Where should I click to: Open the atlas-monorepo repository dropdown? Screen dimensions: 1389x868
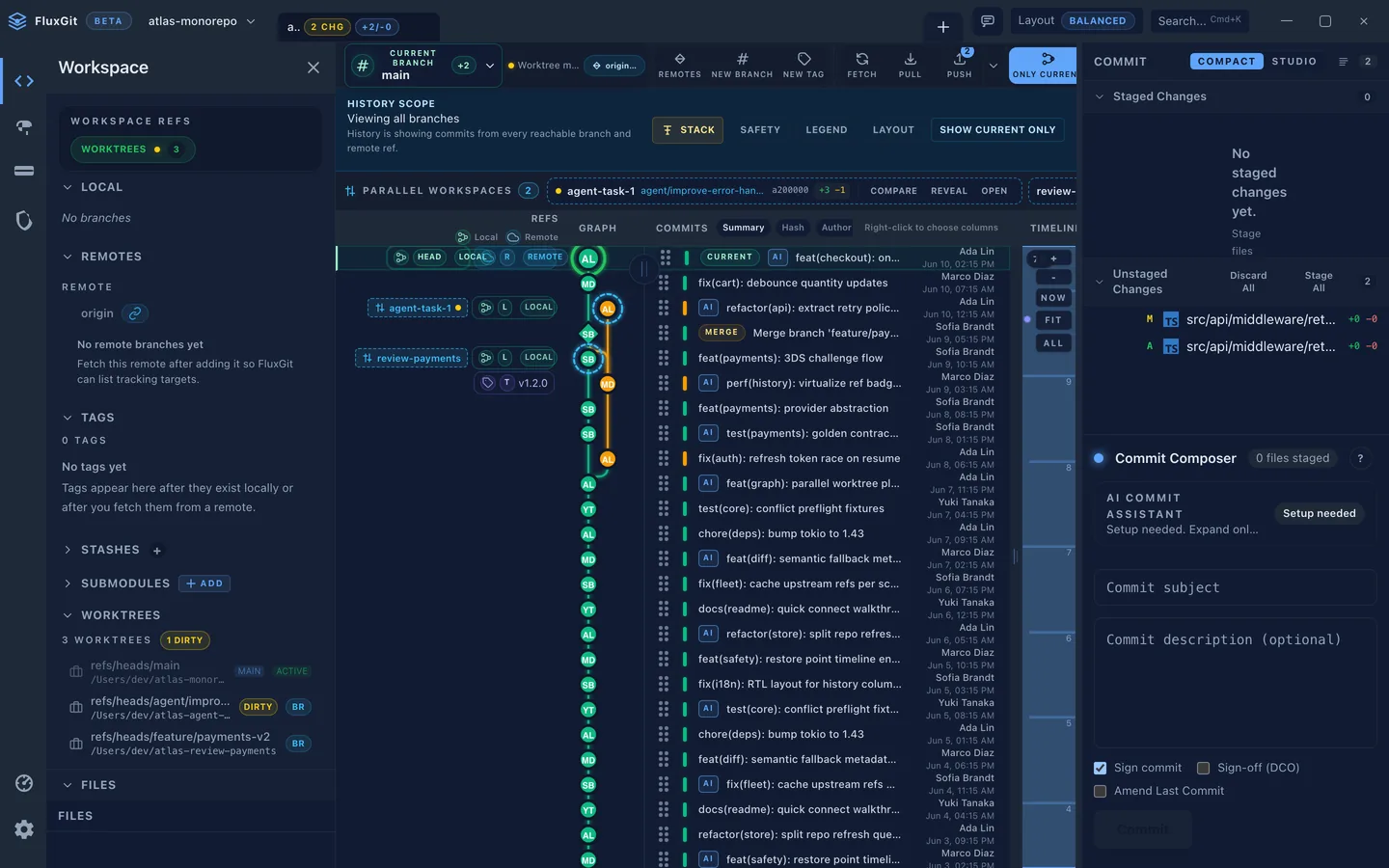202,20
